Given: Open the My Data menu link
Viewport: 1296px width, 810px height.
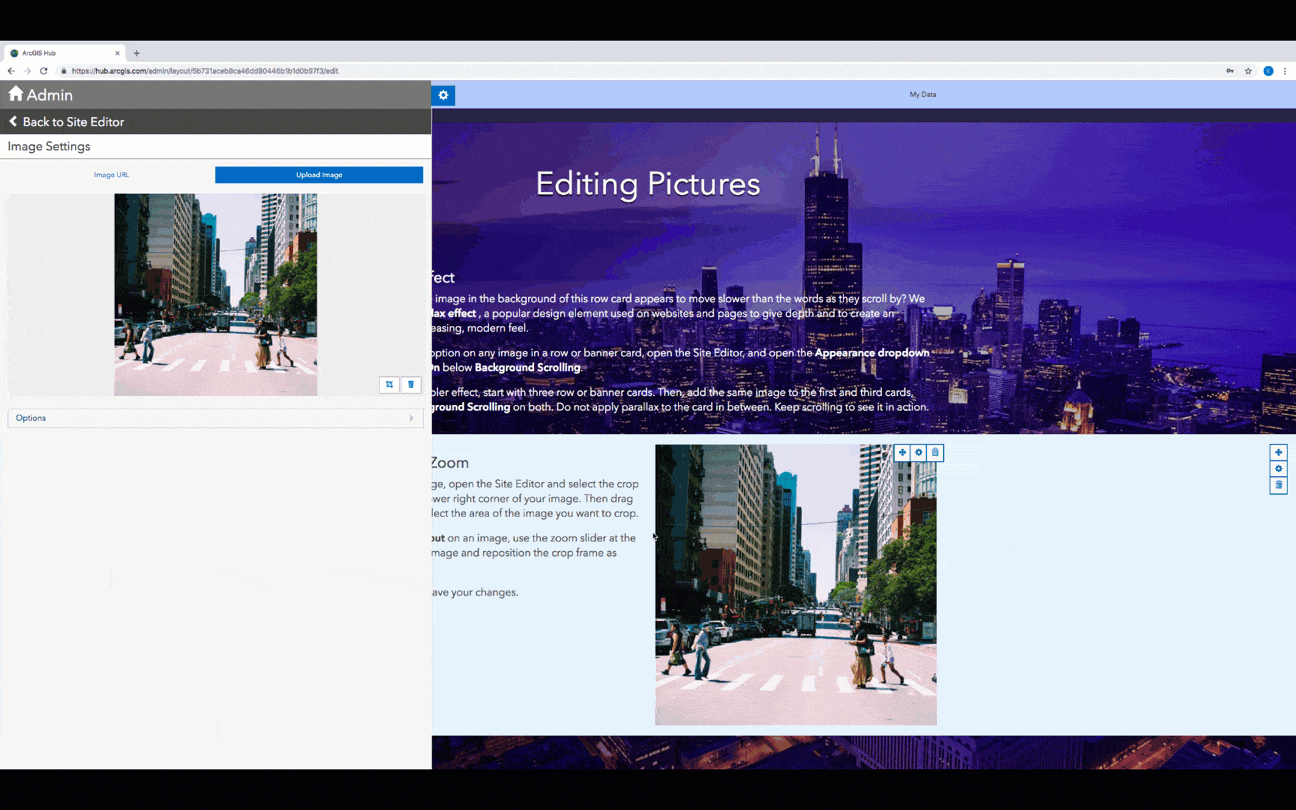Looking at the screenshot, I should click(x=923, y=95).
